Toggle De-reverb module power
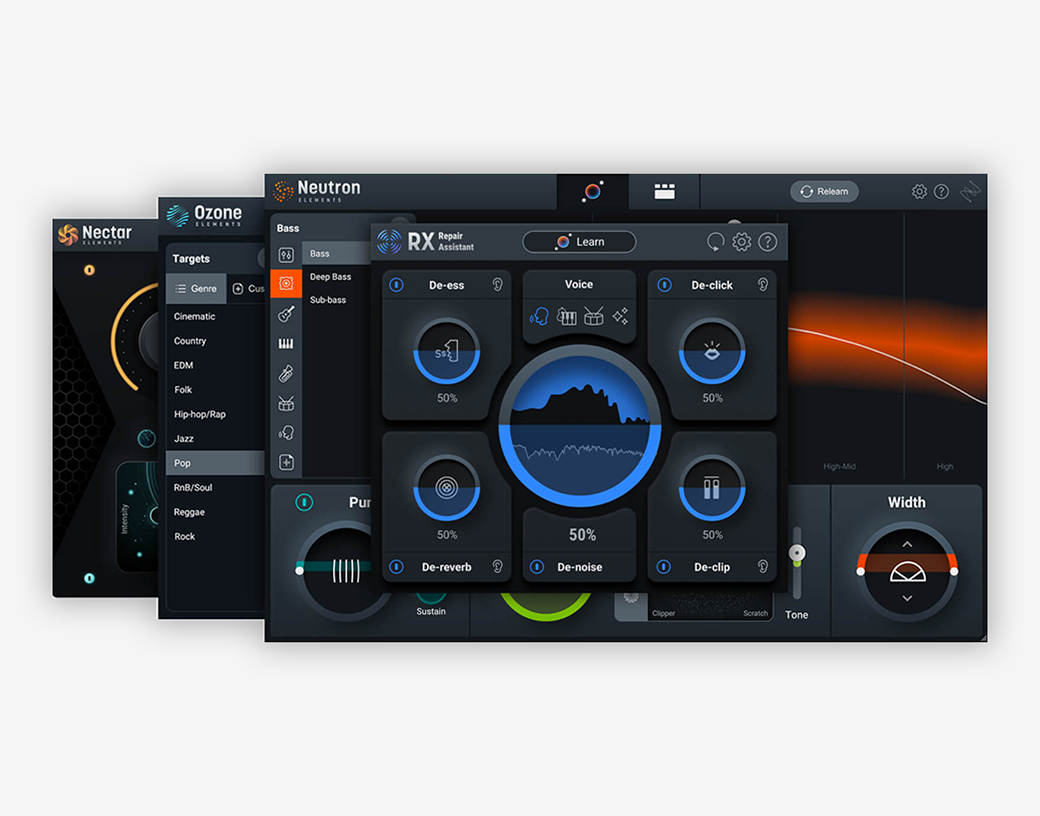The width and height of the screenshot is (1040, 816). coord(397,567)
